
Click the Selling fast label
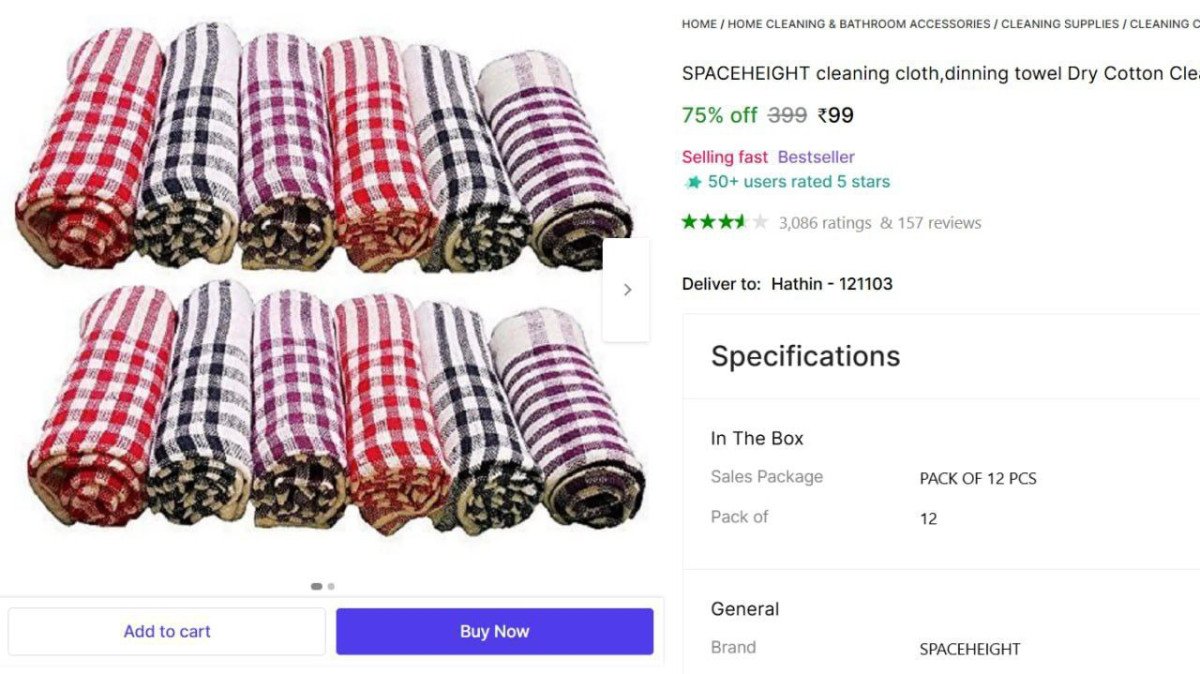(x=724, y=157)
